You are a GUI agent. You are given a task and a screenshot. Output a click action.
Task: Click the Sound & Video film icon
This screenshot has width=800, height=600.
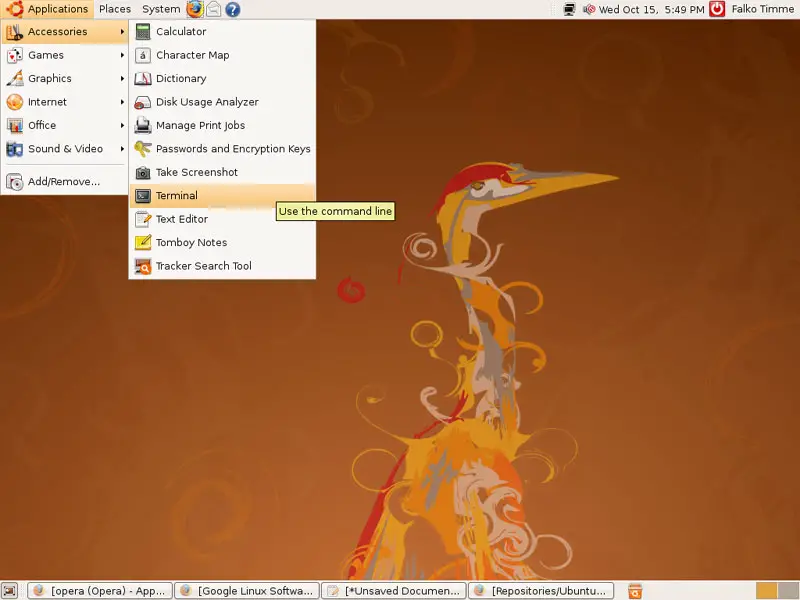pos(15,149)
